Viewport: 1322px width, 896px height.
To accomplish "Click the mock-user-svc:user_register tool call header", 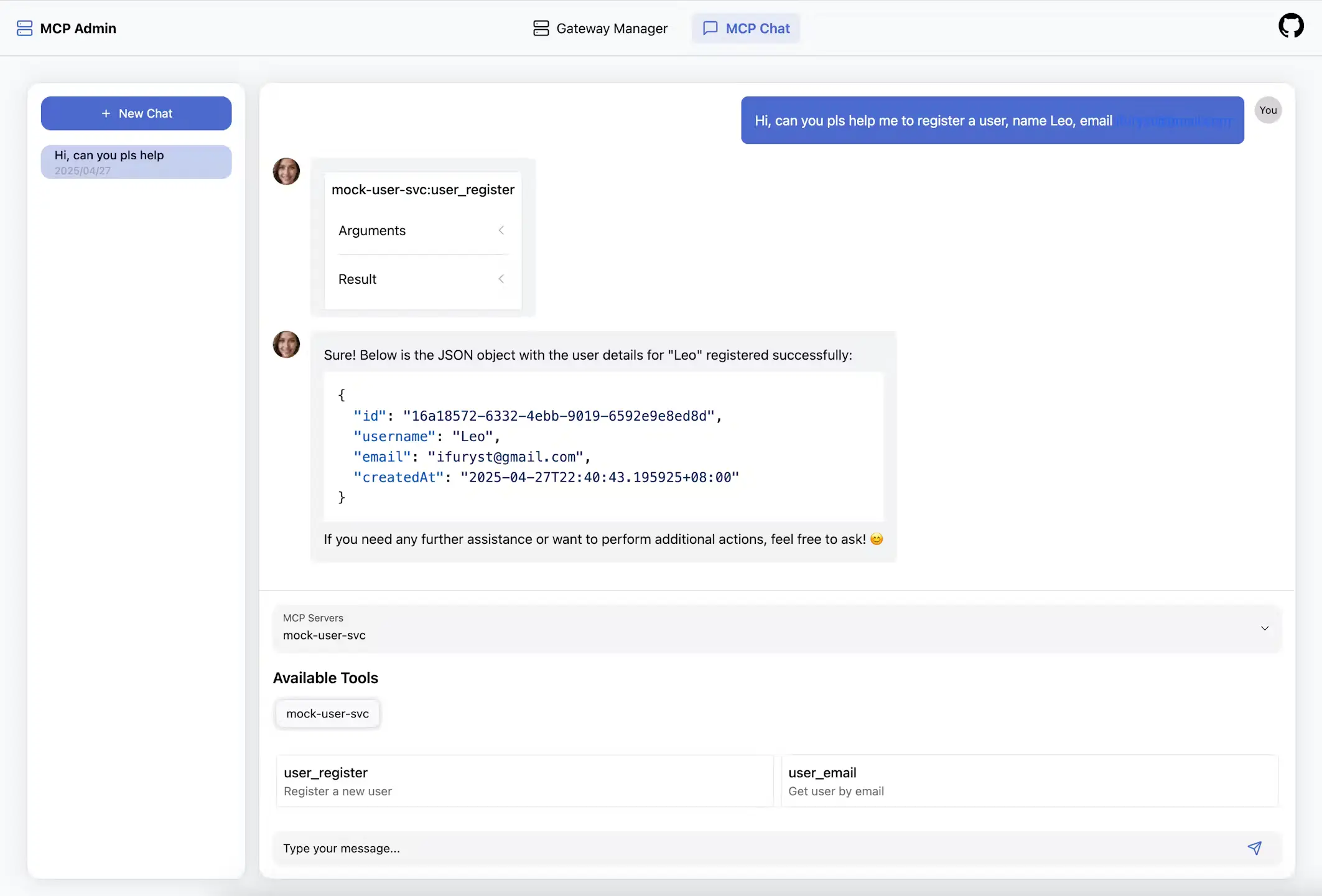I will 423,190.
